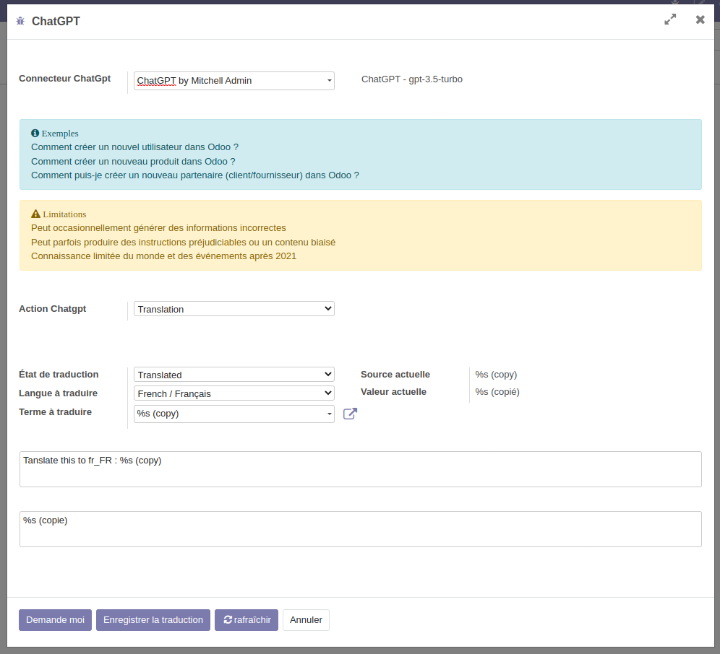Open the Terme à traduire dropdown
720x654 pixels.
[x=234, y=414]
